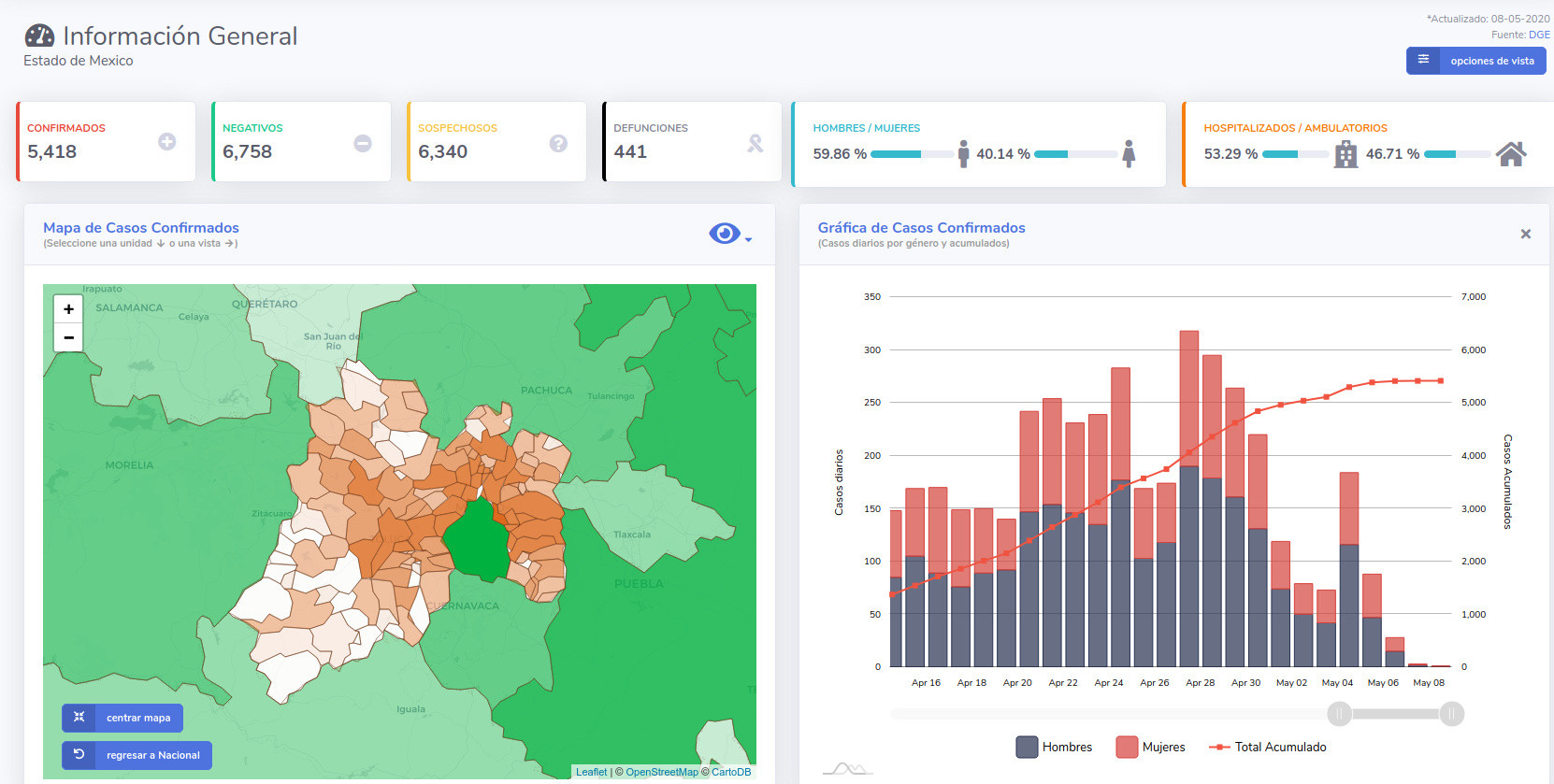Click the Apr 16 axis label

pyautogui.click(x=926, y=683)
